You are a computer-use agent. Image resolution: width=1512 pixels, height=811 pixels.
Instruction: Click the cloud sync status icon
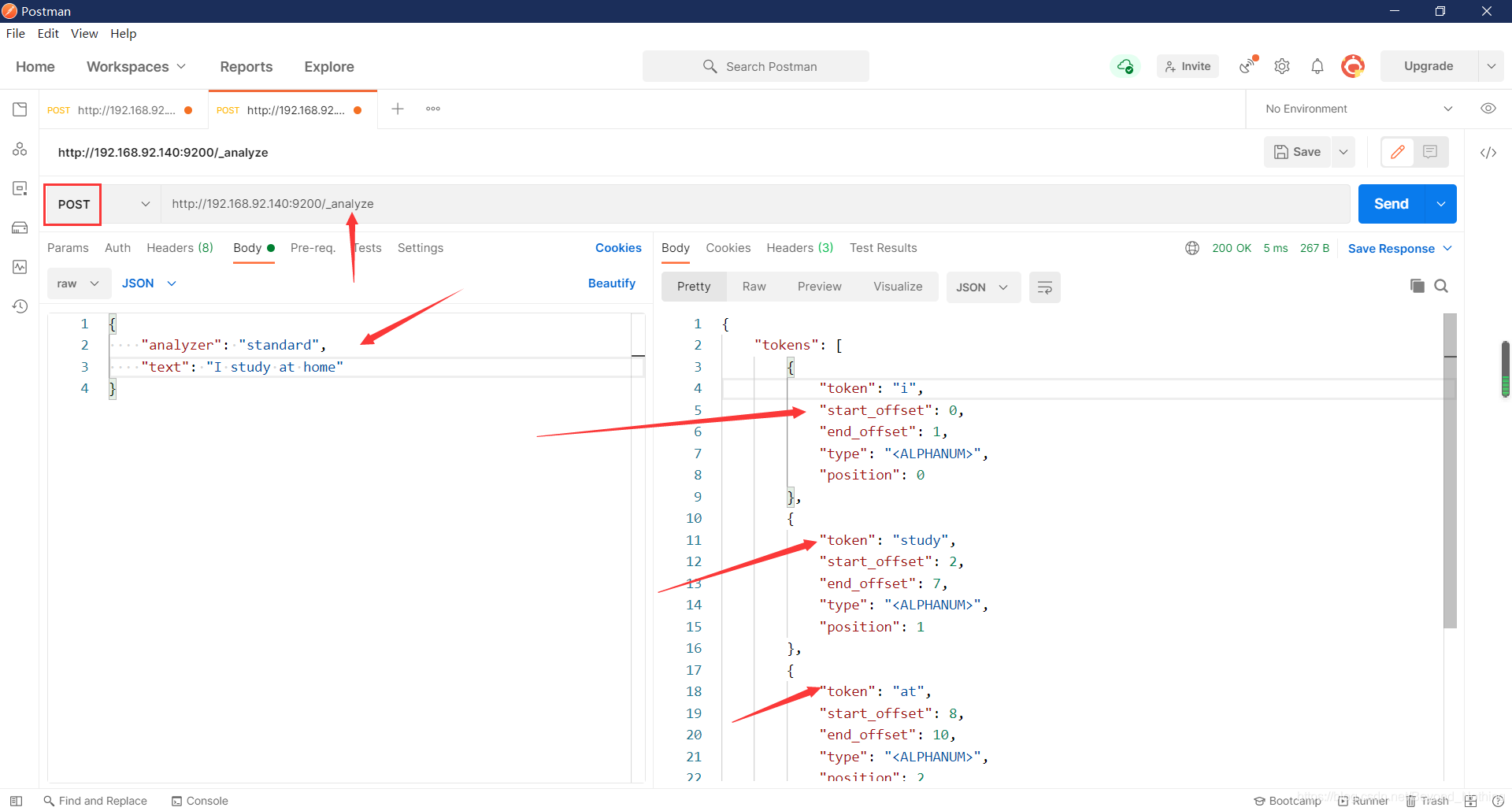(x=1125, y=66)
